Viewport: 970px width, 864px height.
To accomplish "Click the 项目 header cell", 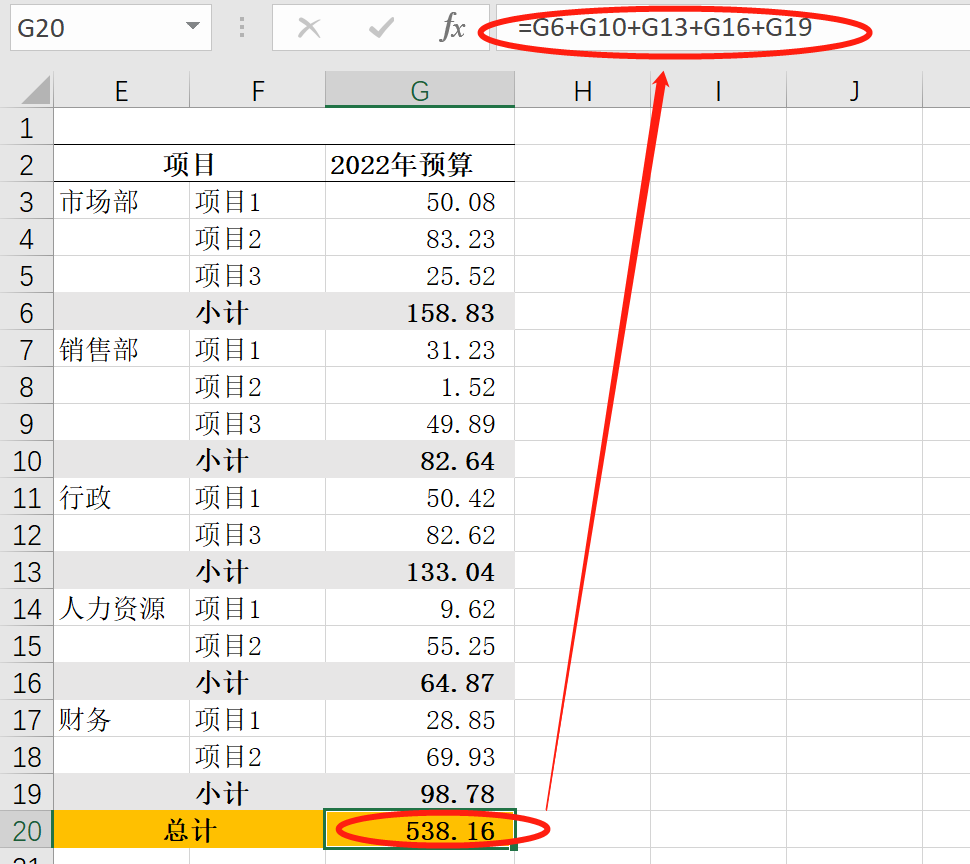I will [189, 165].
